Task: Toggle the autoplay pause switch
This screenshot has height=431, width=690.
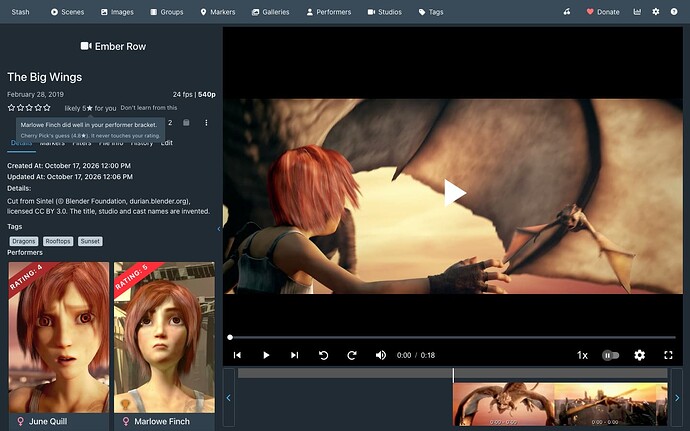Action: point(610,355)
